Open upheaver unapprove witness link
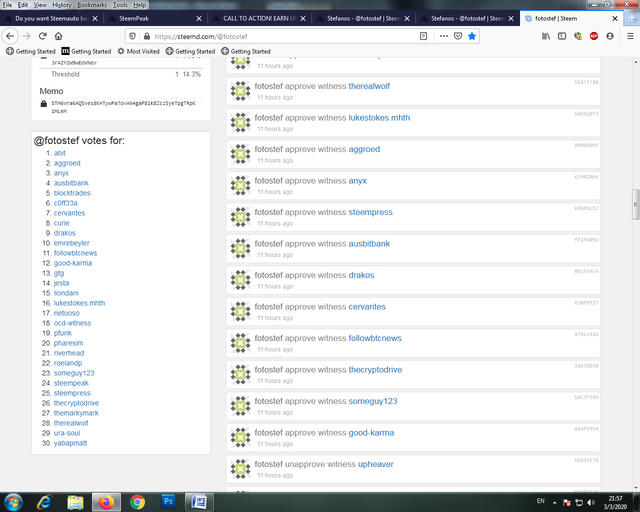 coord(376,464)
